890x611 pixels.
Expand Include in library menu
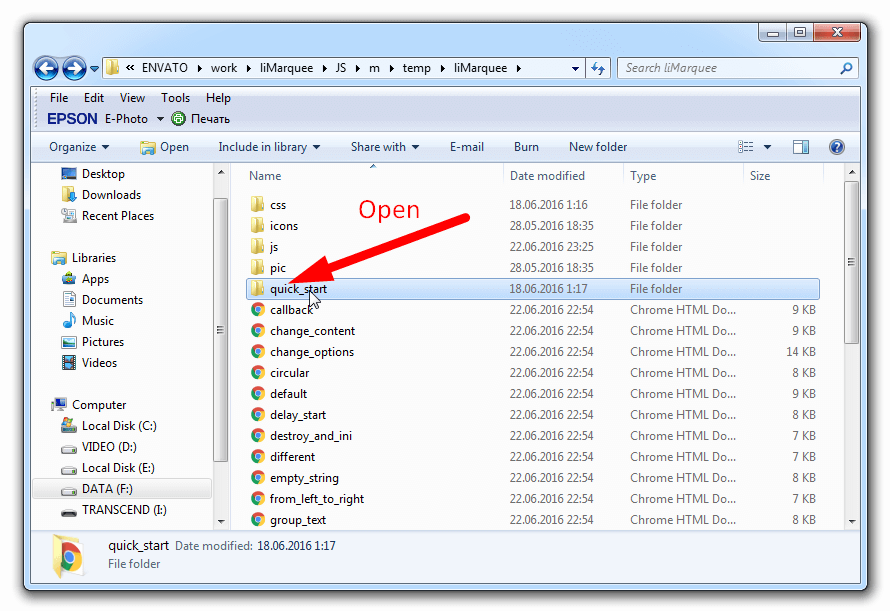point(269,147)
